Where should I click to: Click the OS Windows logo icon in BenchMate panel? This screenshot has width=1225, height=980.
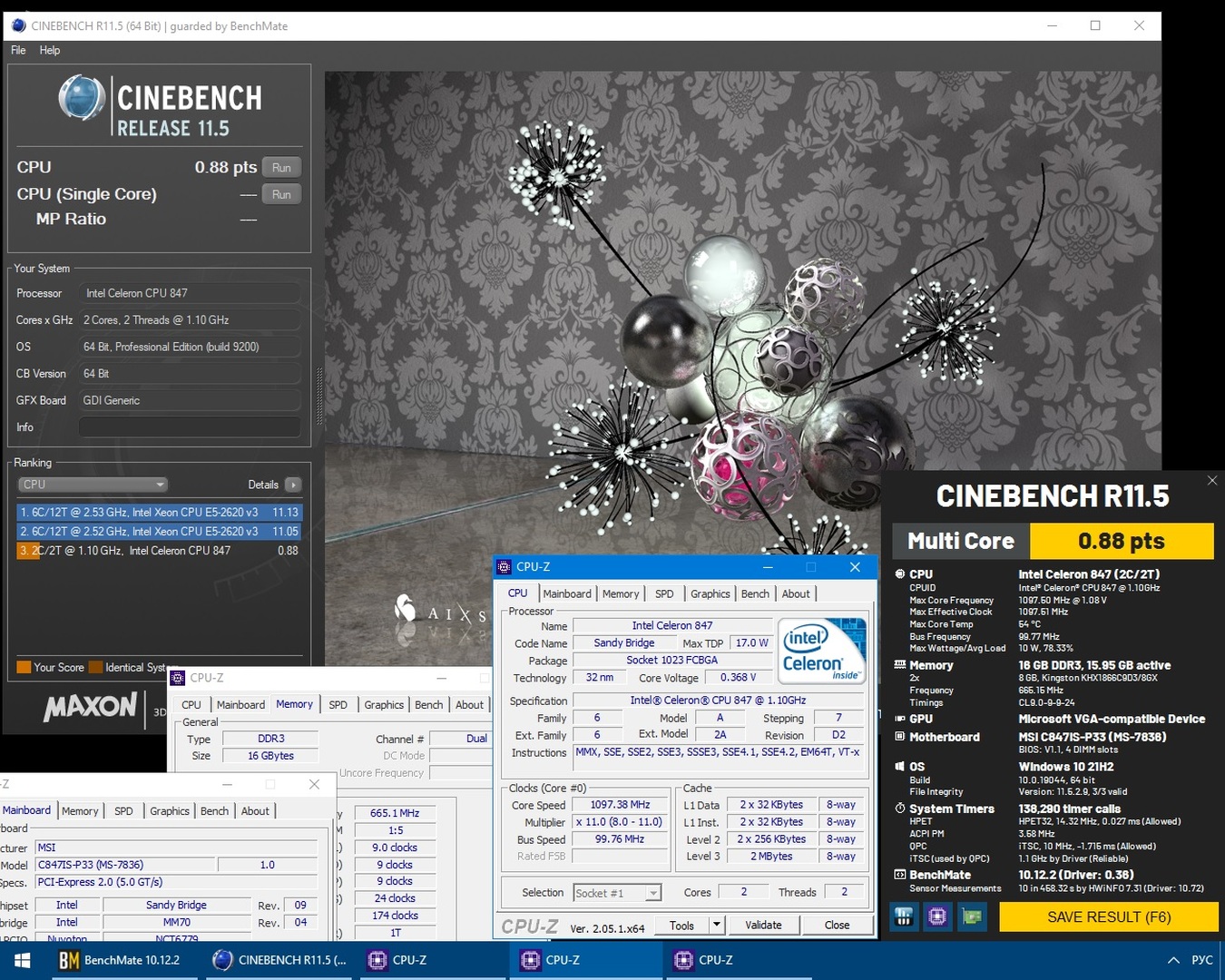coord(900,767)
